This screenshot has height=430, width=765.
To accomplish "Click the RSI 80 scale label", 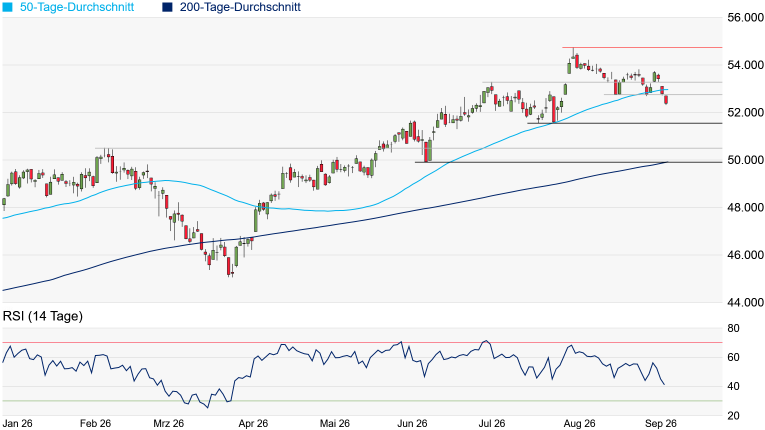I will [x=733, y=328].
